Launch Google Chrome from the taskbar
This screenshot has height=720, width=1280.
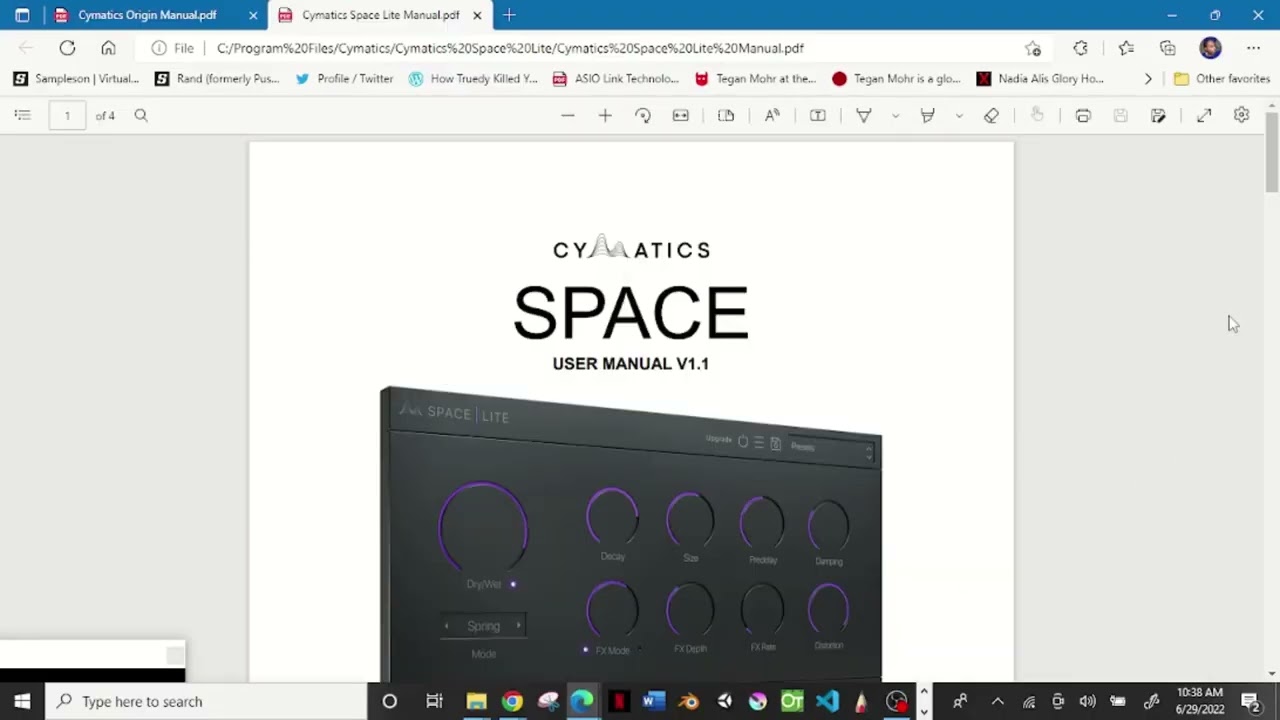click(x=512, y=701)
